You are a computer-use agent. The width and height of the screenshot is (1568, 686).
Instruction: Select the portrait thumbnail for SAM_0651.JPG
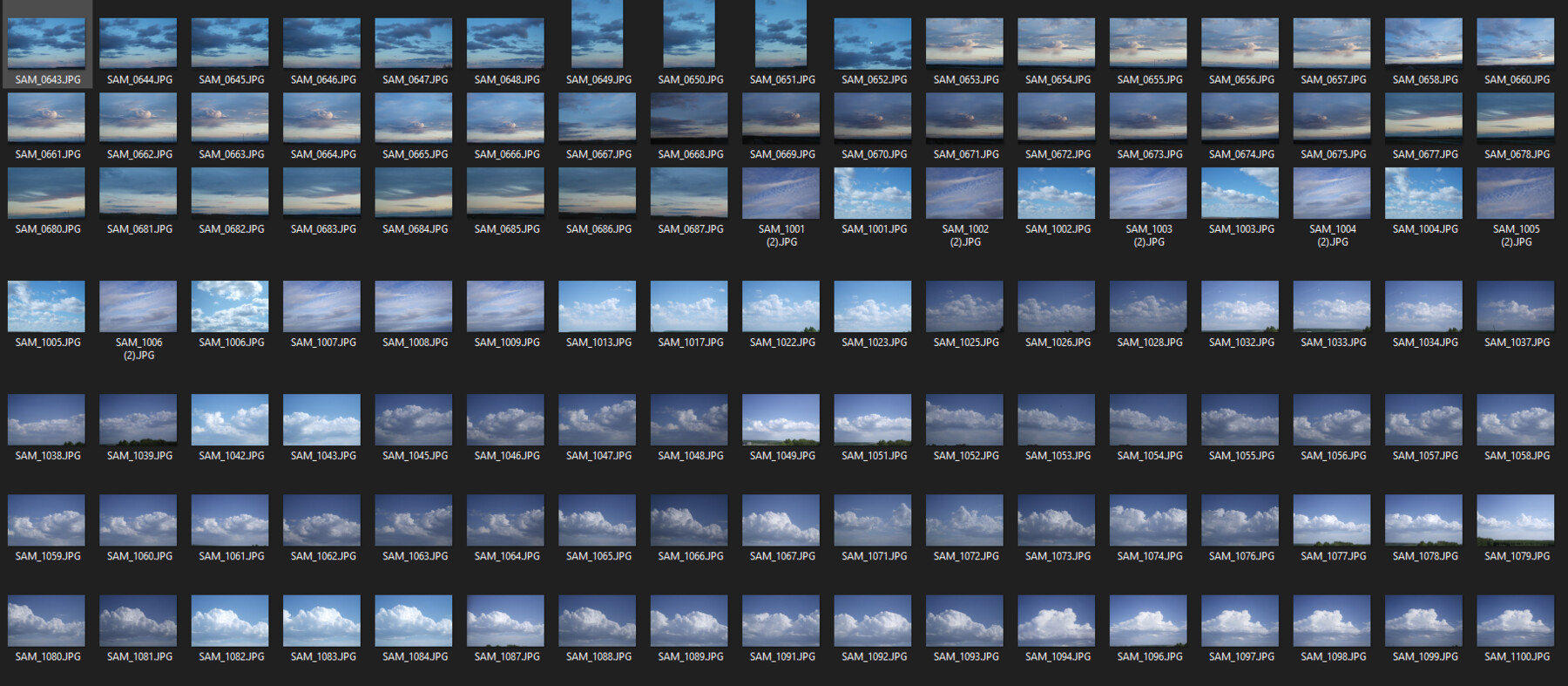coord(781,34)
